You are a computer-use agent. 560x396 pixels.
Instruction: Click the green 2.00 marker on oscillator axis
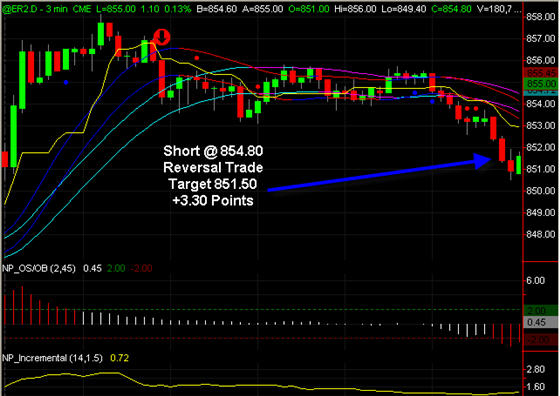tap(541, 310)
